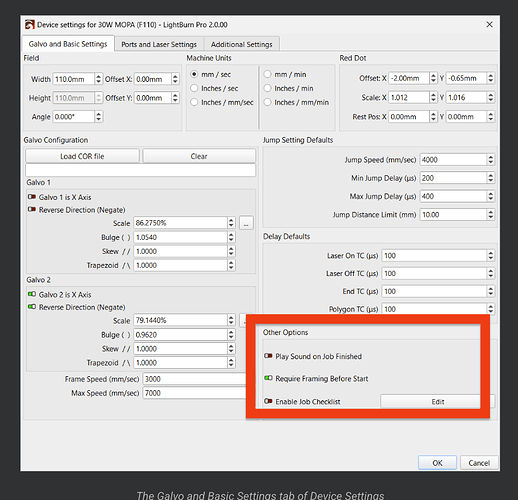The height and width of the screenshot is (500, 518).
Task: Click Galvo 2 Scale spinner arrows
Action: [231, 320]
